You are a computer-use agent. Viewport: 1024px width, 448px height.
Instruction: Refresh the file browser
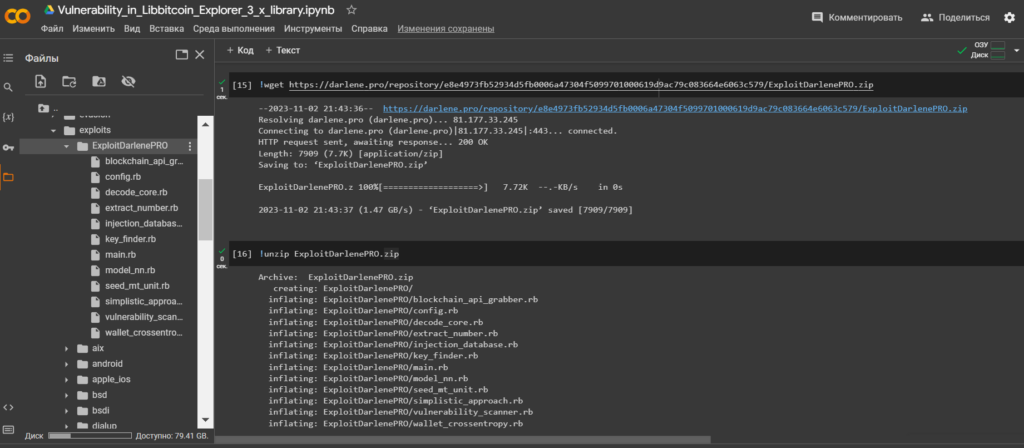[69, 81]
